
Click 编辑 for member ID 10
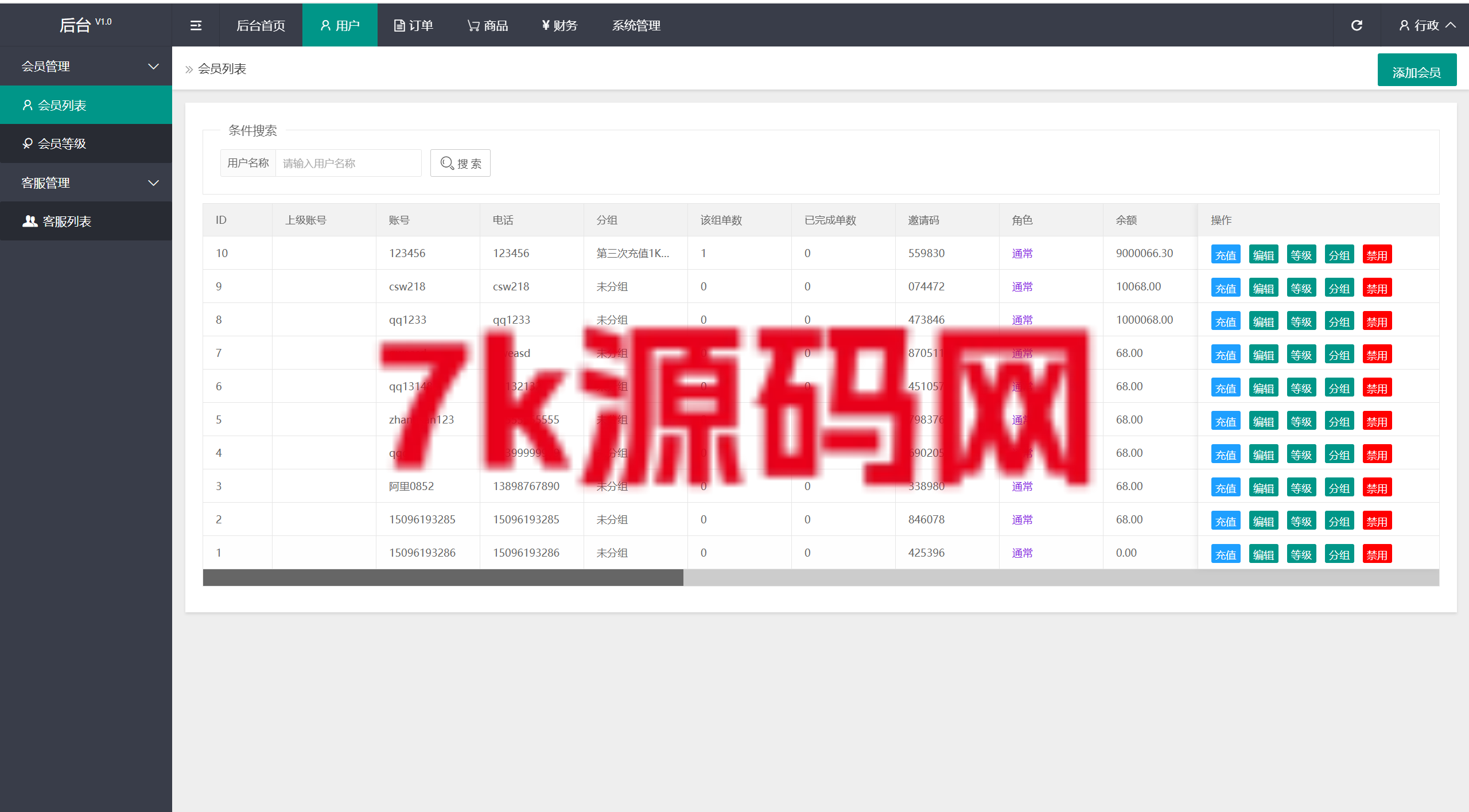(x=1264, y=255)
